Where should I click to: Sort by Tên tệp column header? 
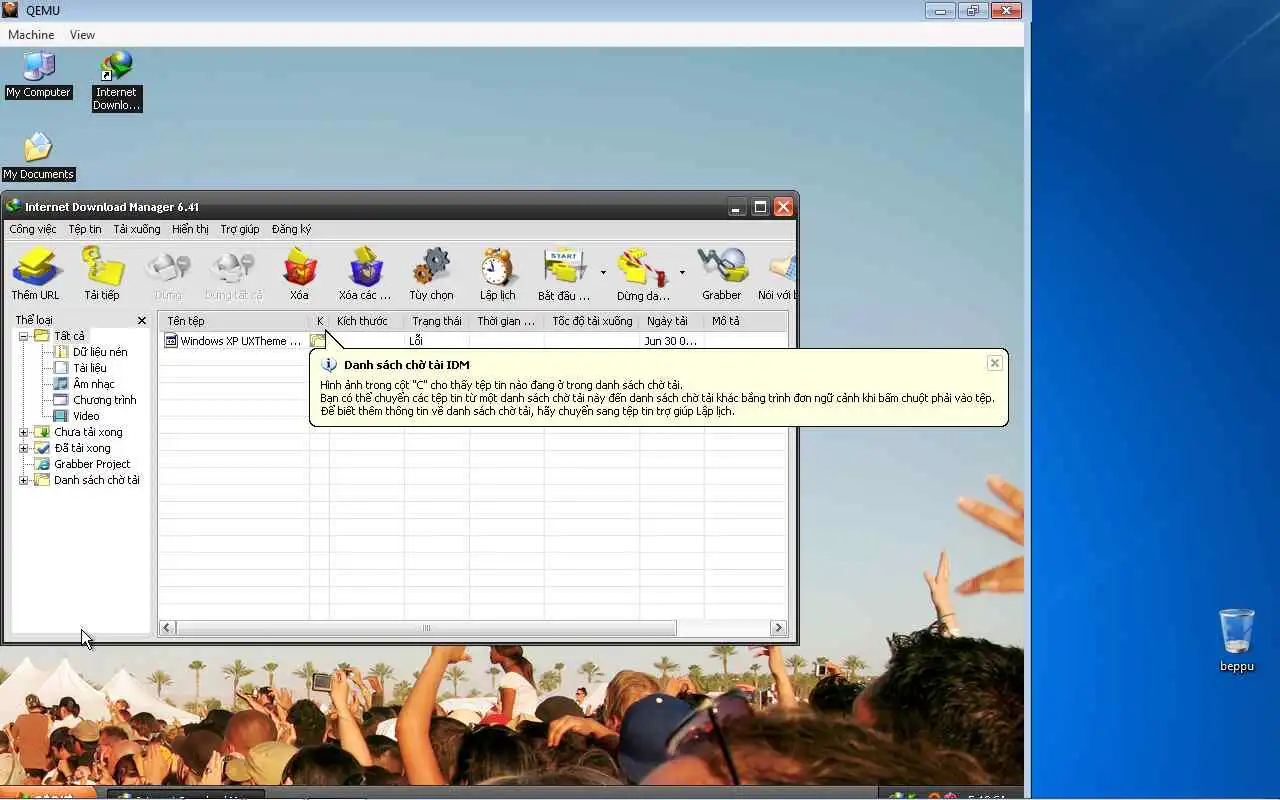tap(234, 321)
